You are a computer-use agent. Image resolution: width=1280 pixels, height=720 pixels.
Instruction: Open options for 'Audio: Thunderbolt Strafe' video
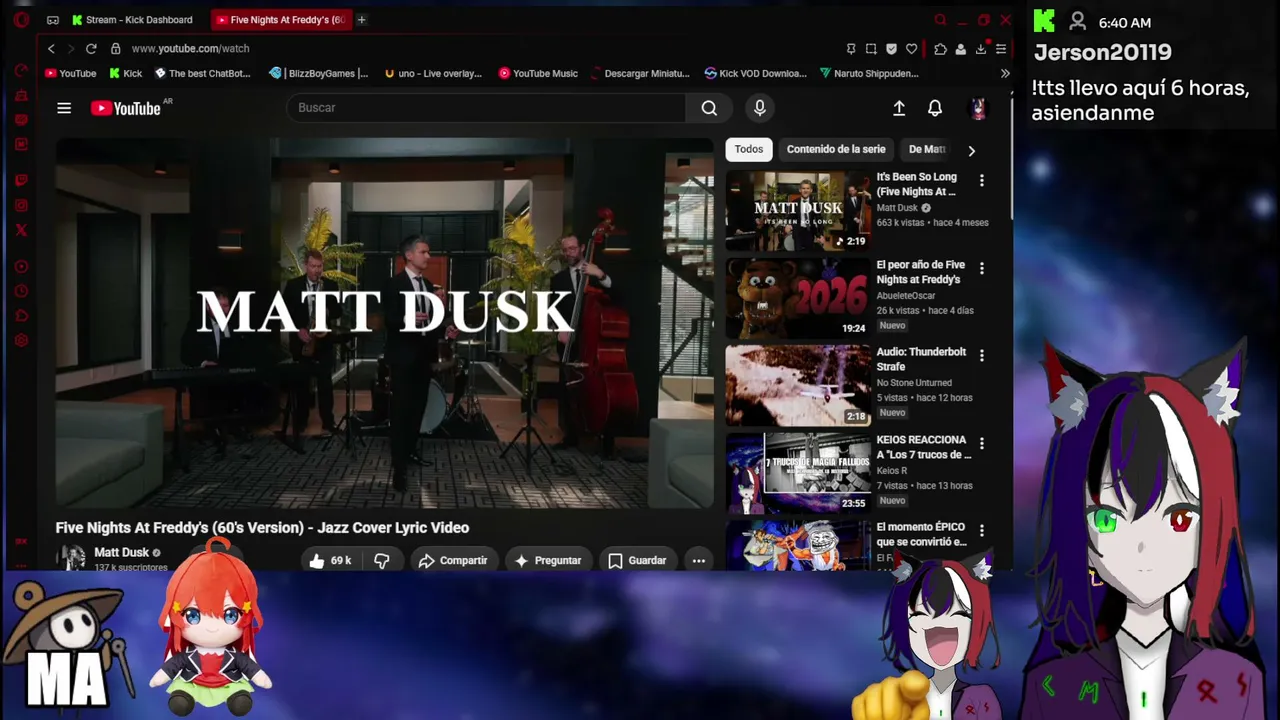[x=982, y=356]
